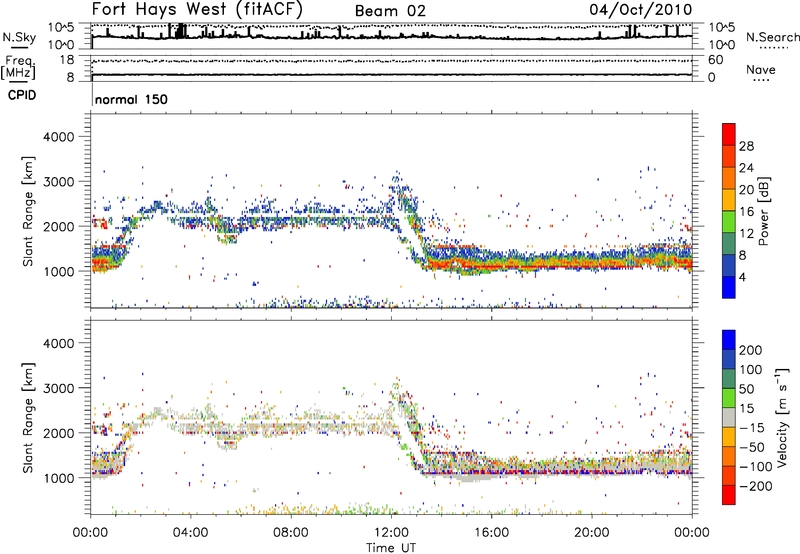Screen dimensions: 800x554
Task: Click the 'N.Search' legend label
Action: (x=772, y=37)
